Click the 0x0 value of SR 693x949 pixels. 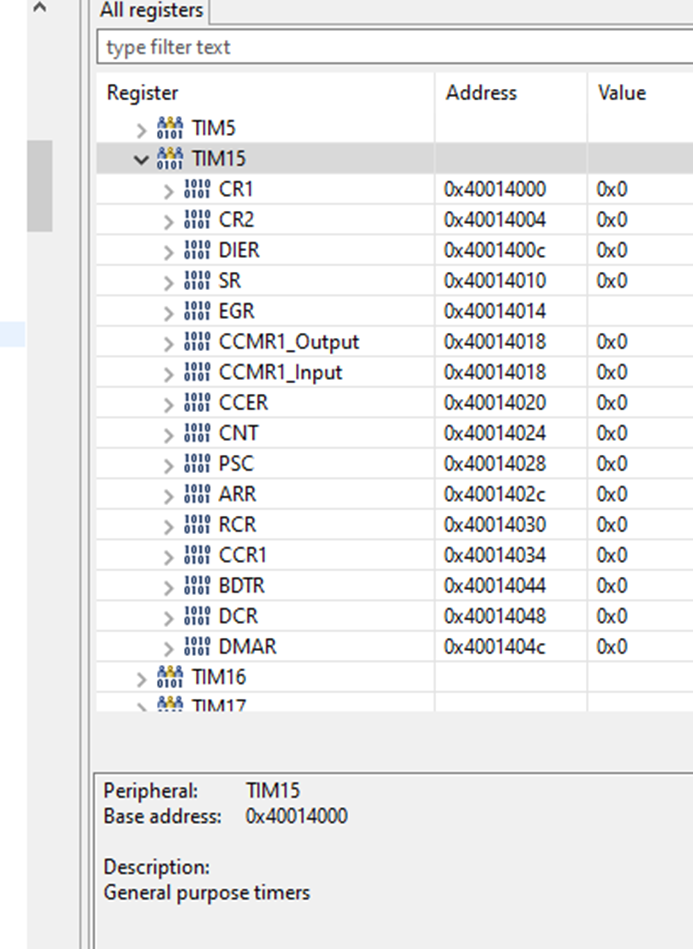pyautogui.click(x=612, y=280)
